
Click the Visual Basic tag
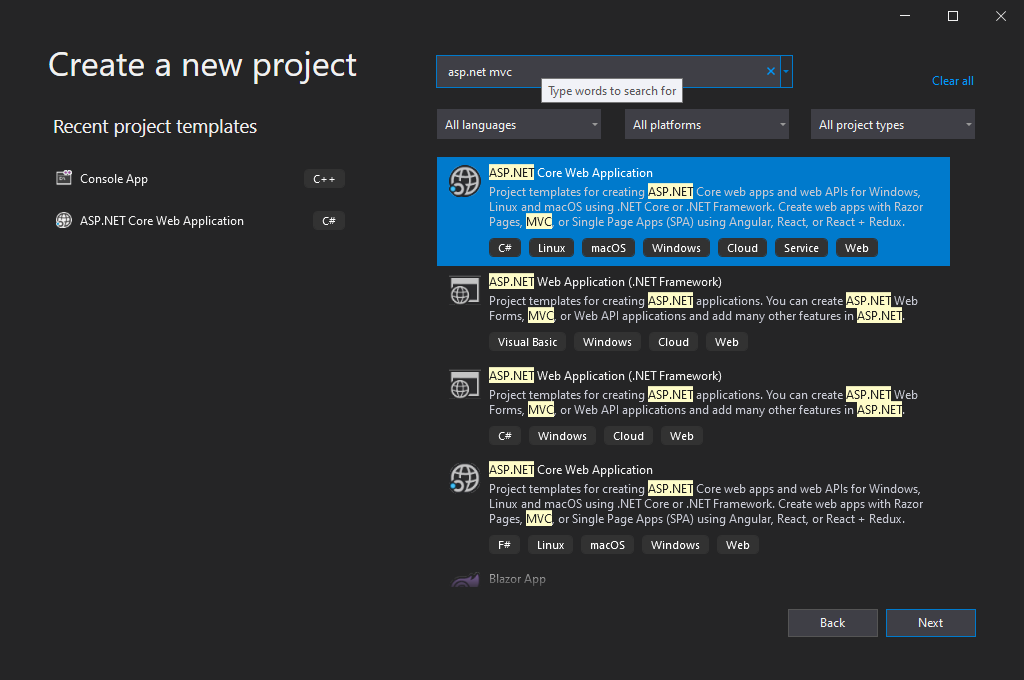[528, 342]
